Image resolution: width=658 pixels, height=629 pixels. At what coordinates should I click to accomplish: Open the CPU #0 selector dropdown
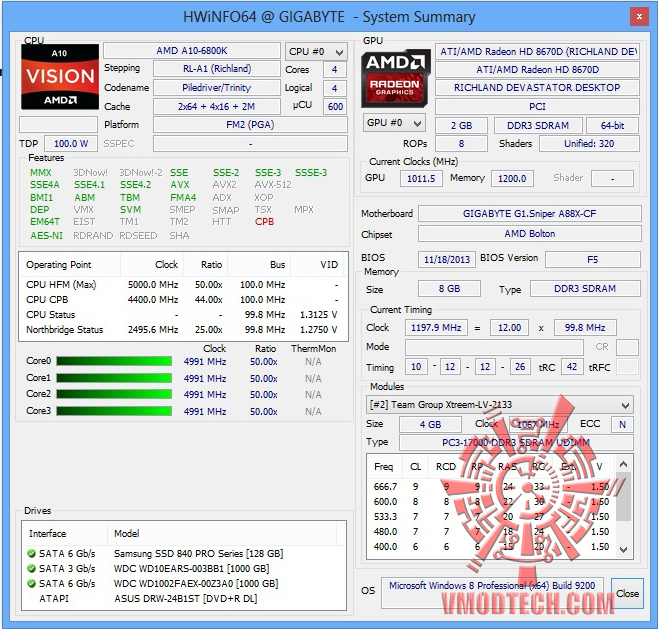click(316, 52)
